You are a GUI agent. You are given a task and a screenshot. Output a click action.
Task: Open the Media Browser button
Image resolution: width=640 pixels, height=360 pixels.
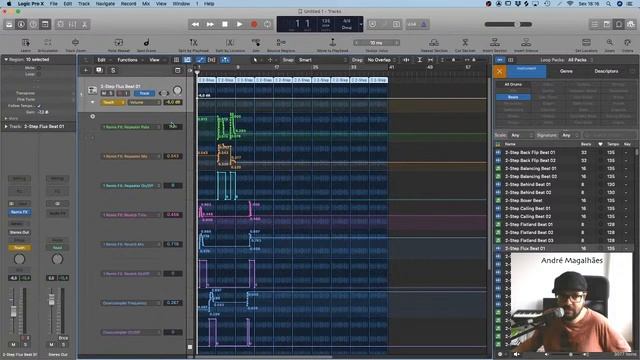[631, 24]
